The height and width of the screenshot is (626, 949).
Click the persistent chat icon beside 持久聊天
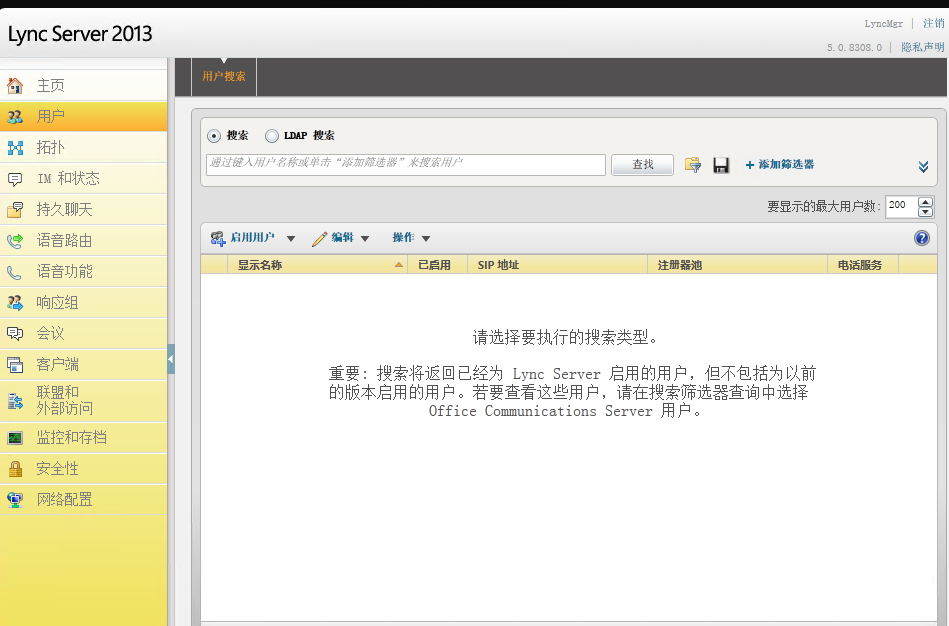click(x=15, y=209)
